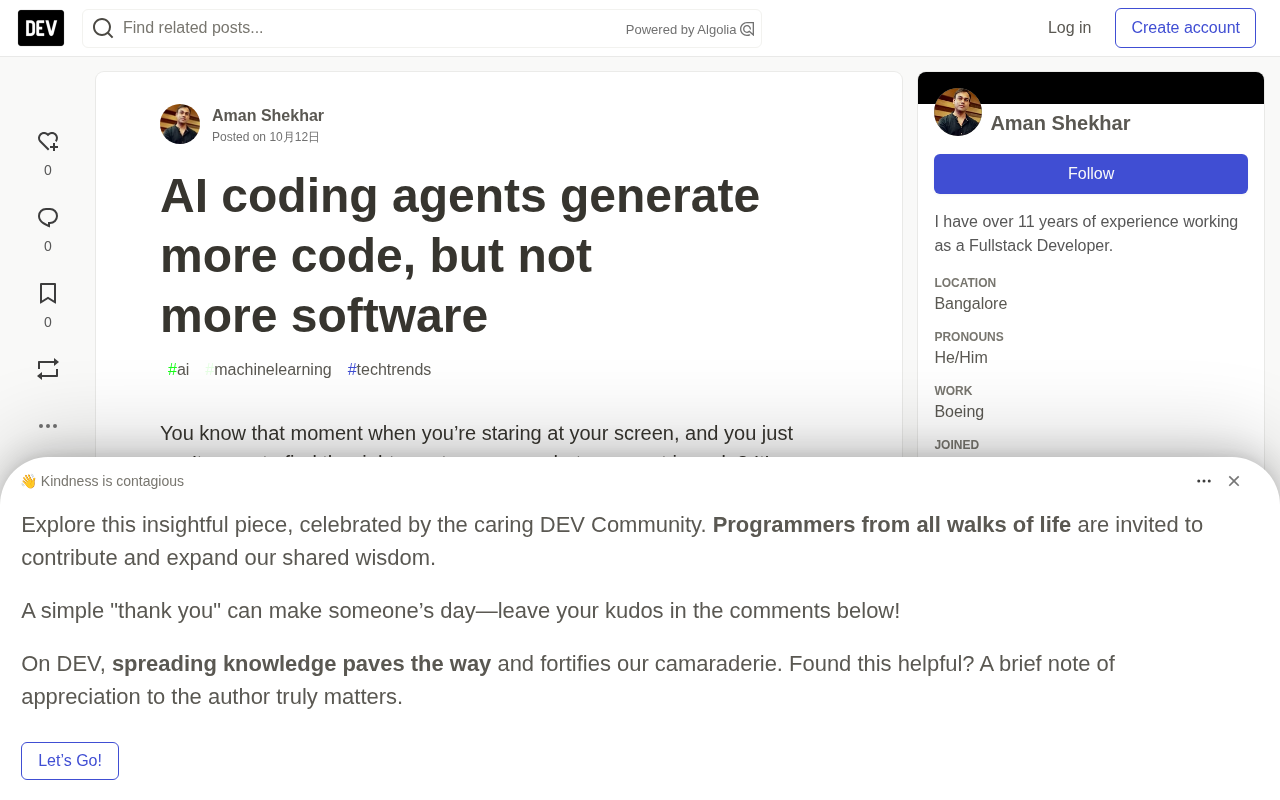Click the search magnifier icon

(103, 28)
